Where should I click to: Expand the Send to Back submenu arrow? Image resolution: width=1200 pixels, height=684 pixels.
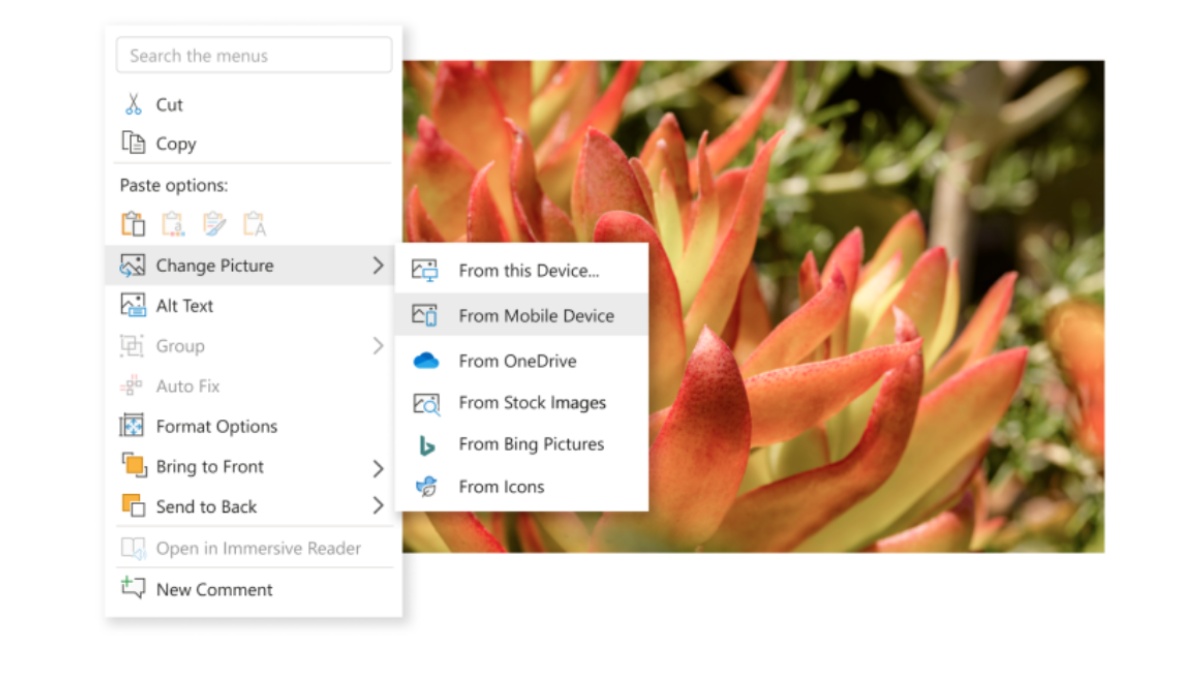tap(378, 506)
